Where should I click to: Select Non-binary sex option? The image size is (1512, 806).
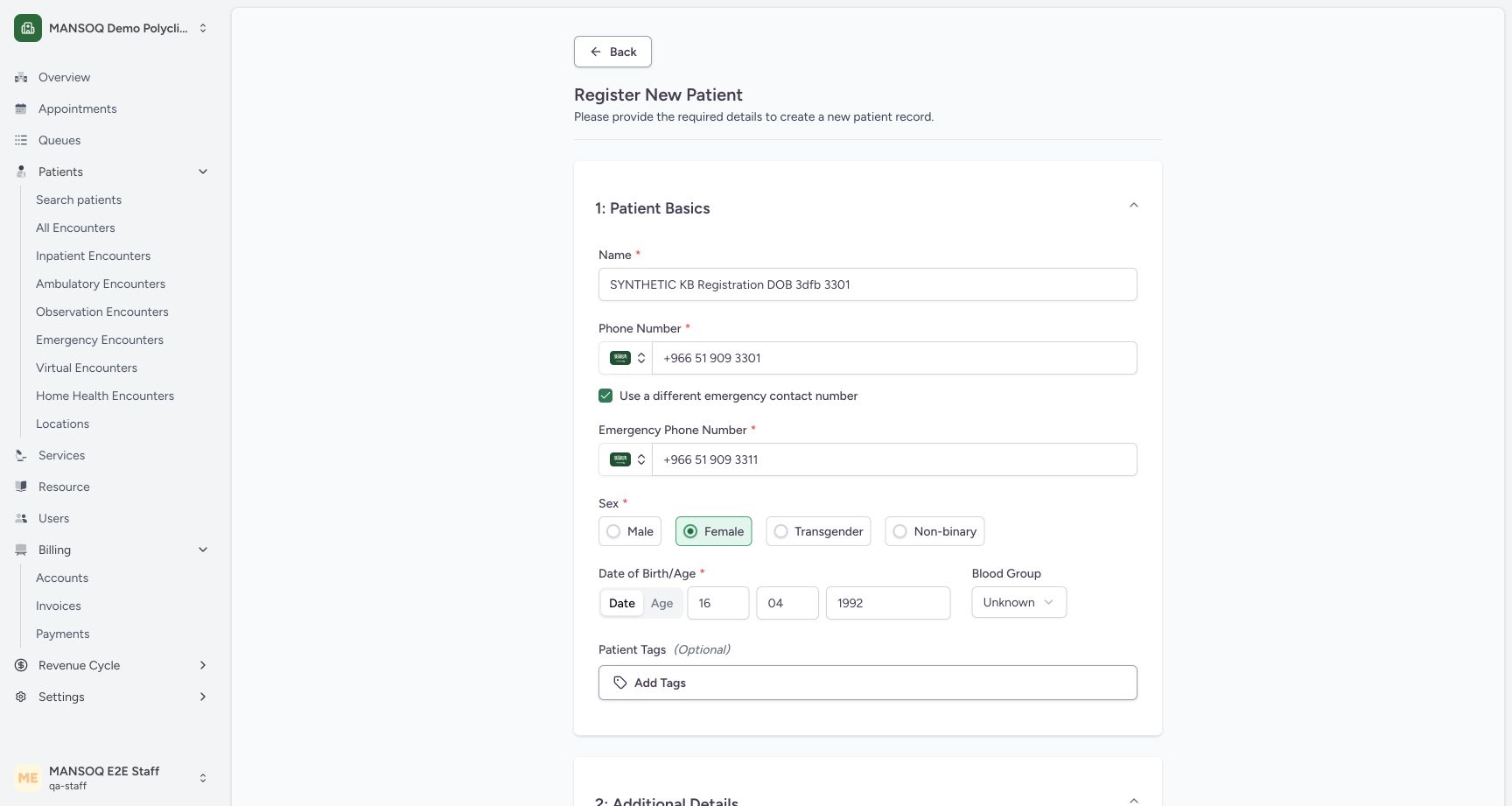tap(934, 531)
